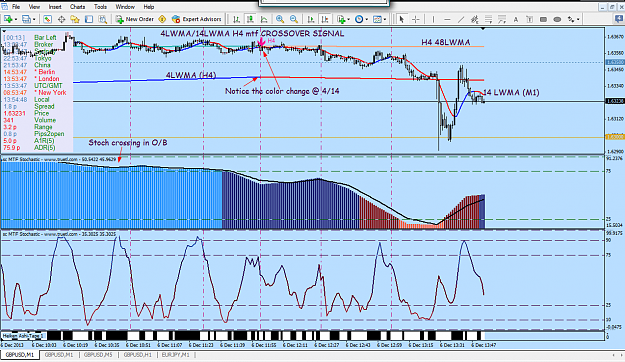Screen dimensions: 625x362
Task: Click the 14 LWMA (M1) chart label
Action: click(x=511, y=92)
